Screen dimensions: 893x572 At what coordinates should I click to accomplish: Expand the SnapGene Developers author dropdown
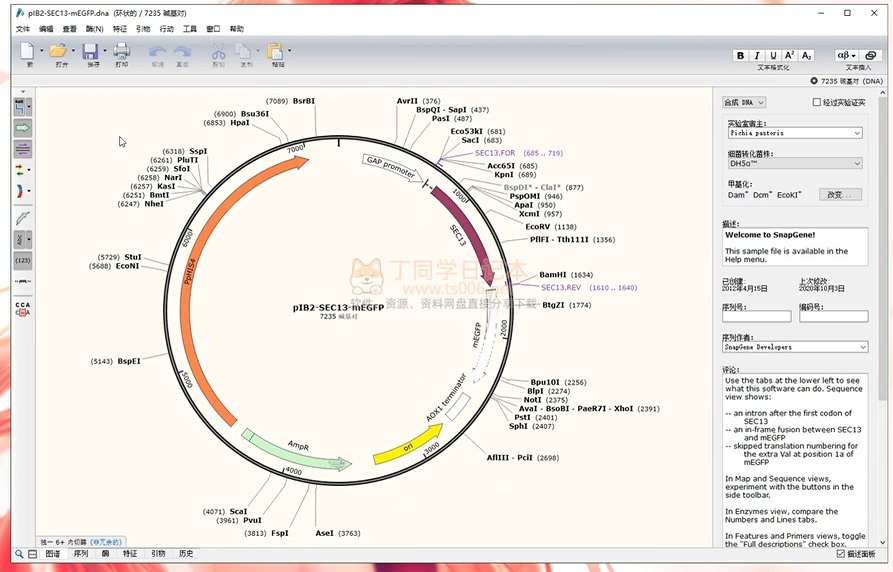(794, 347)
